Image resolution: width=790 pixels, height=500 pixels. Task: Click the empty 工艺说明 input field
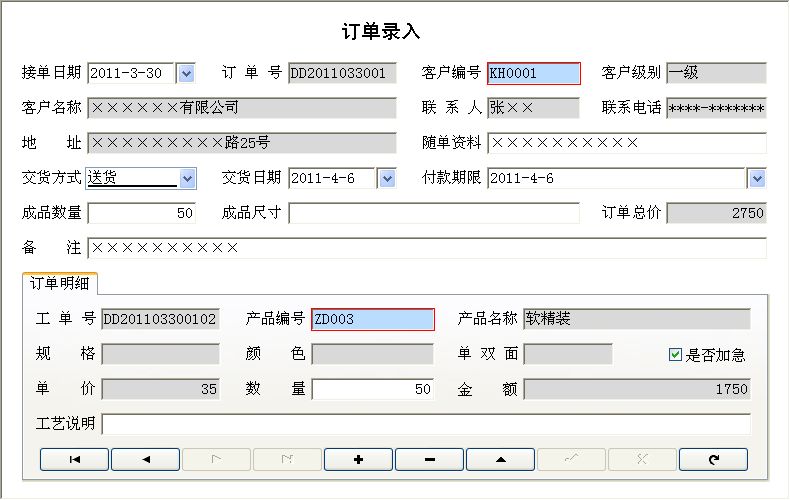tap(426, 424)
